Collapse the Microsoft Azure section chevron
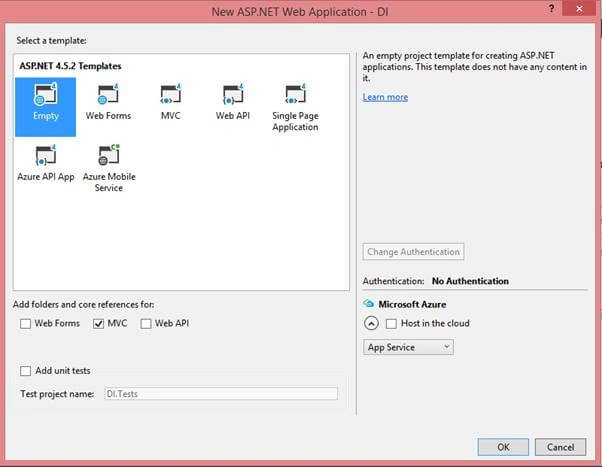This screenshot has height=467, width=602. click(x=371, y=323)
